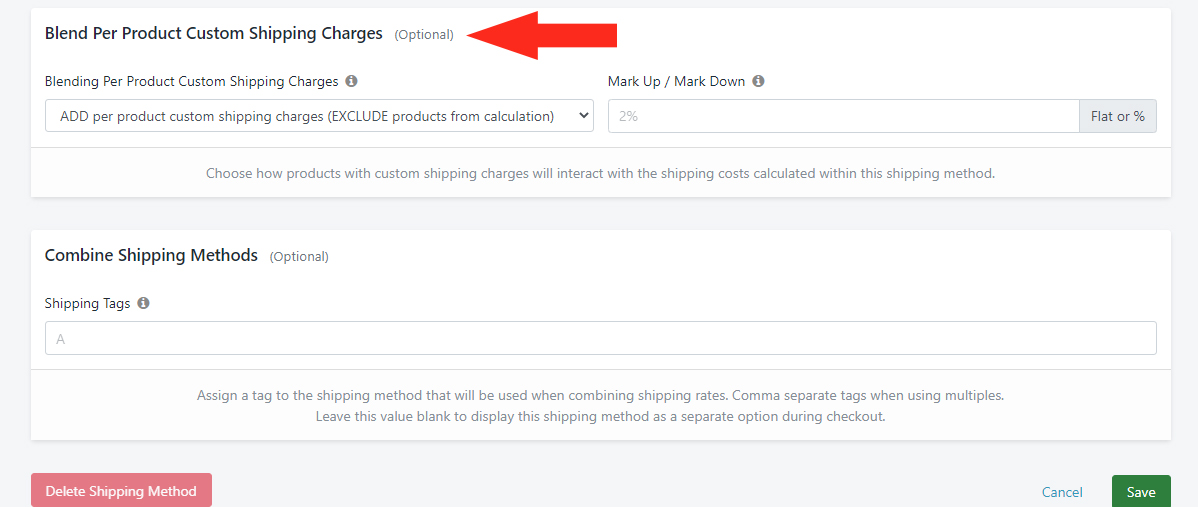The image size is (1198, 507).
Task: Focus the Mark Up / Mark Down 2% field
Action: (x=843, y=116)
